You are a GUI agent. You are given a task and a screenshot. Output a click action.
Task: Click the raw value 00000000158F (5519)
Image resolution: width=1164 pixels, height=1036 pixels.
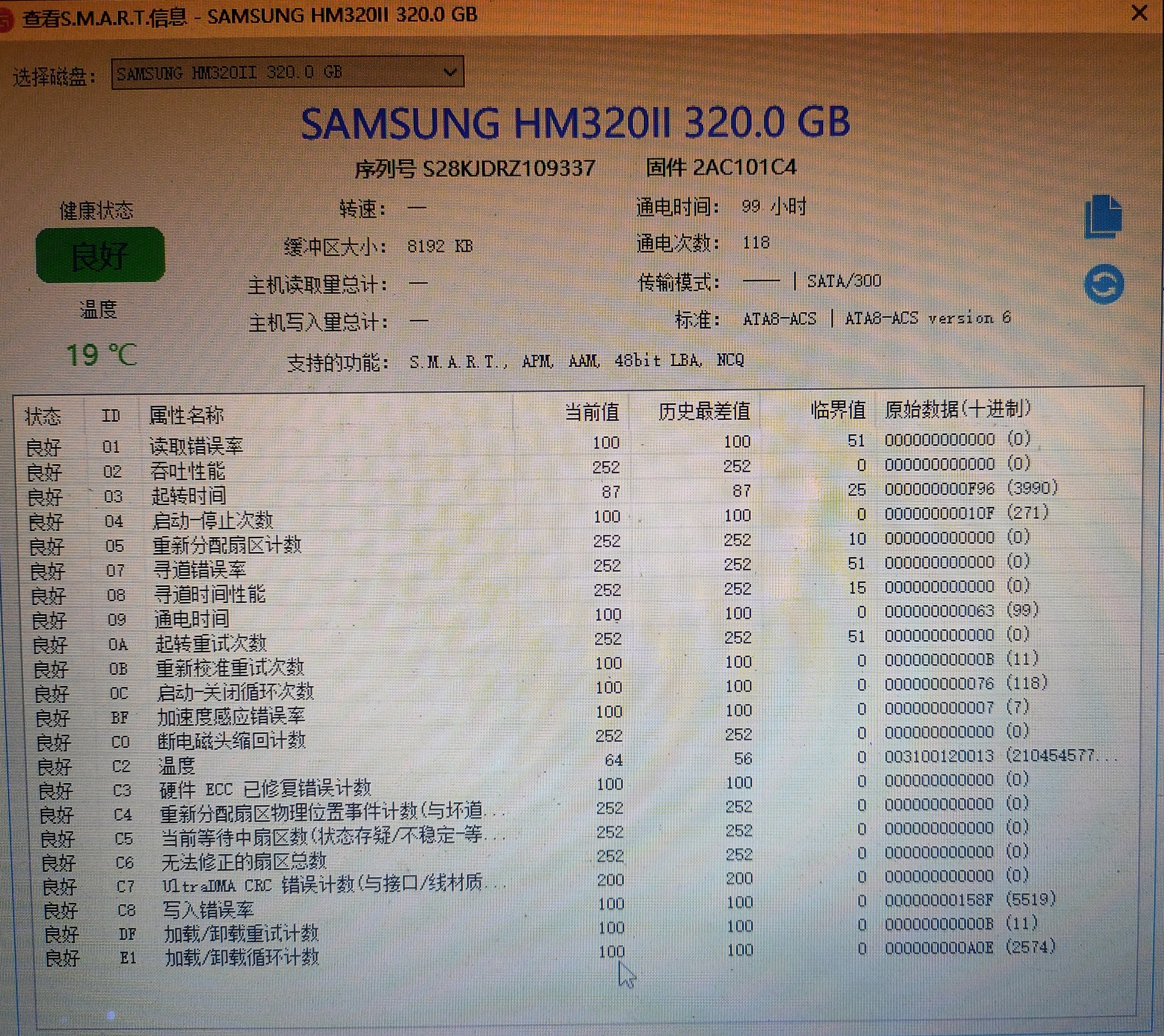[971, 900]
